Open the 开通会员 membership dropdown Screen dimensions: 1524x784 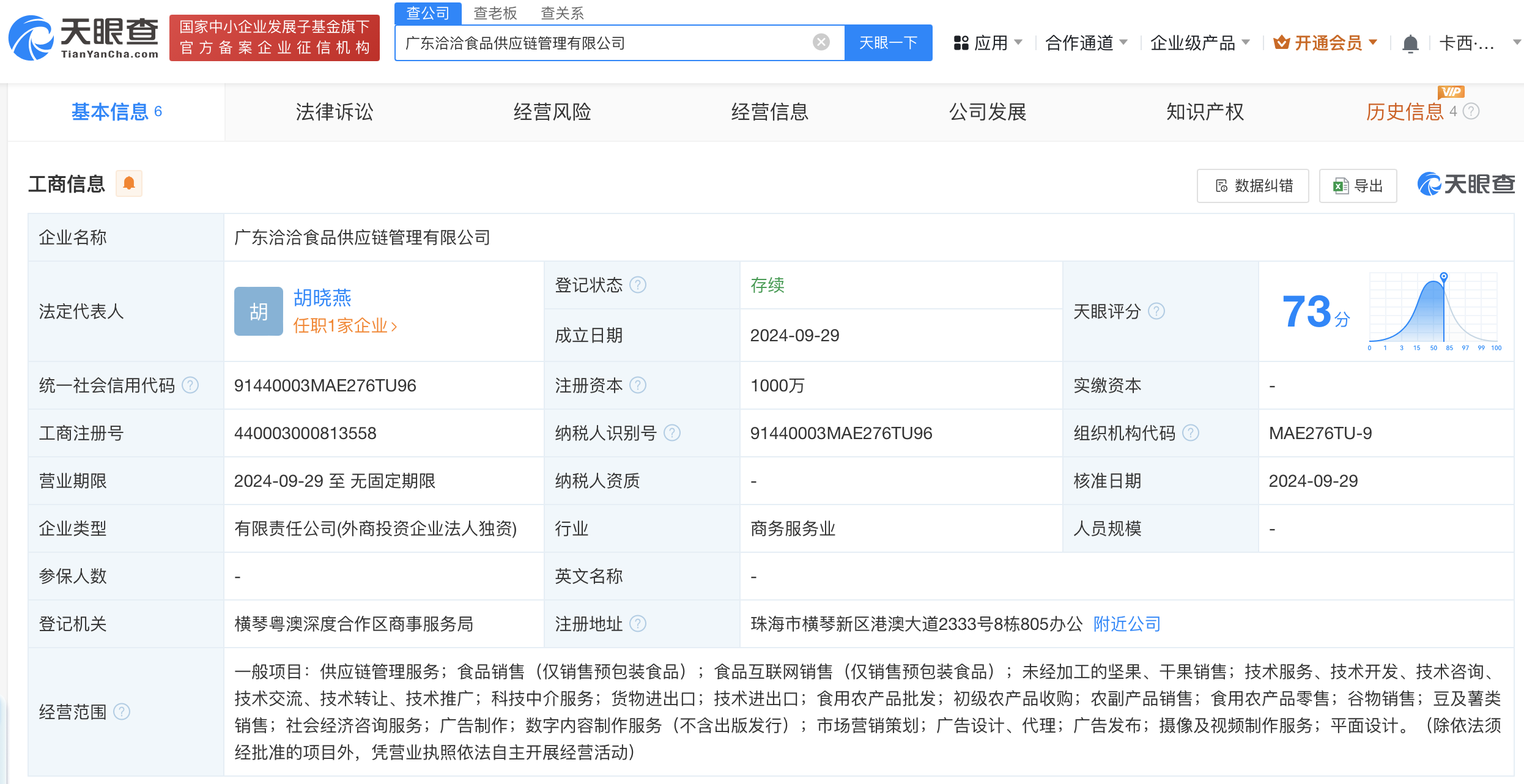click(1325, 43)
